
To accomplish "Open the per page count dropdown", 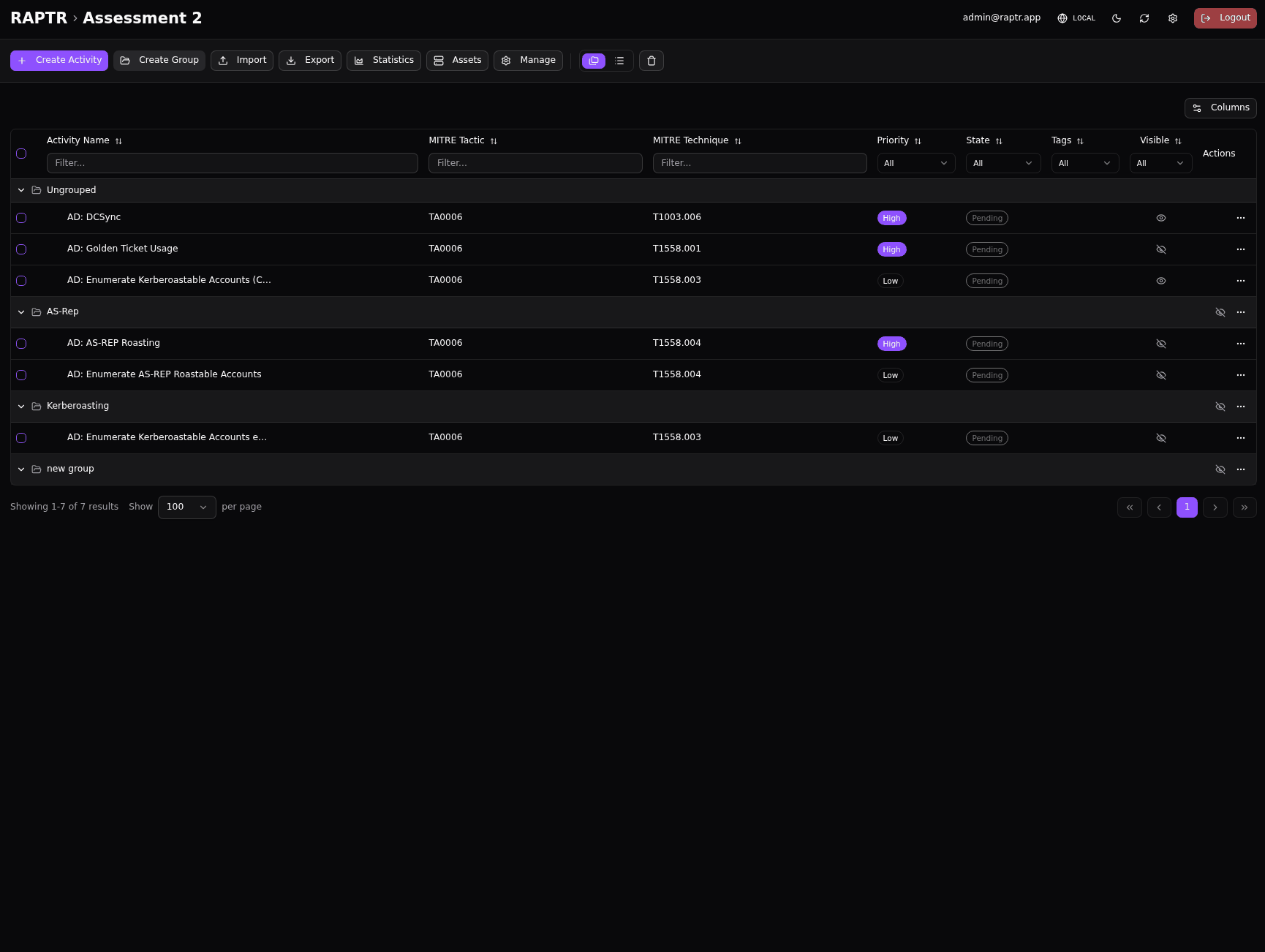I will 186,507.
